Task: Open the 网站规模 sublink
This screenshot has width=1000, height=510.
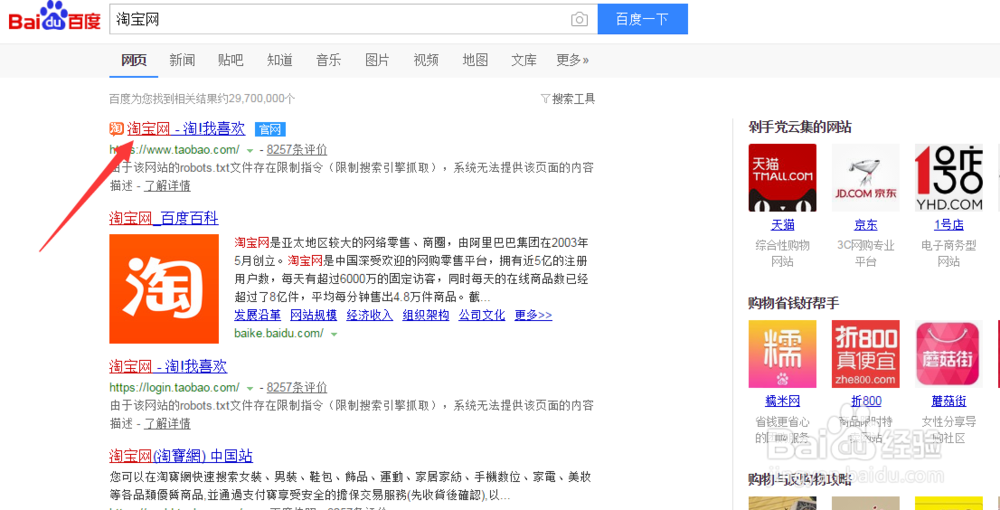Action: point(314,315)
